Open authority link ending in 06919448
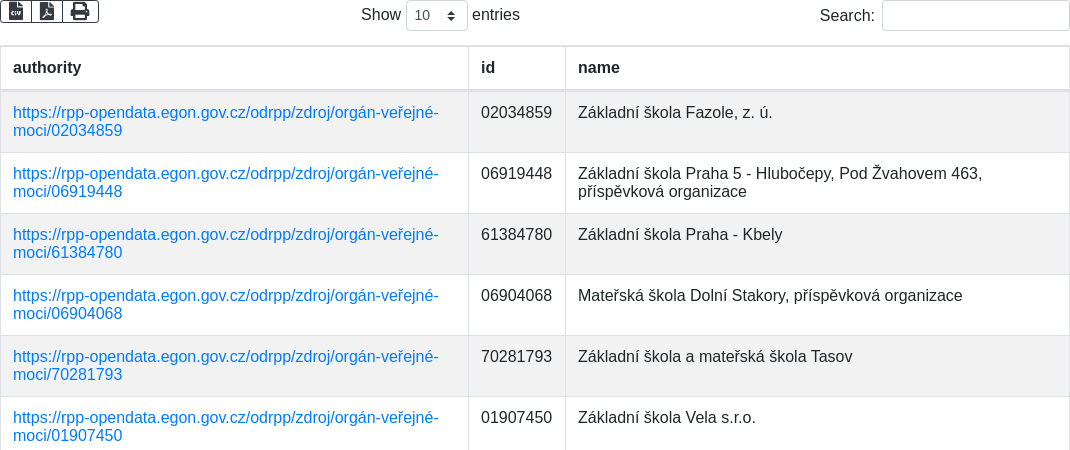 [x=225, y=182]
